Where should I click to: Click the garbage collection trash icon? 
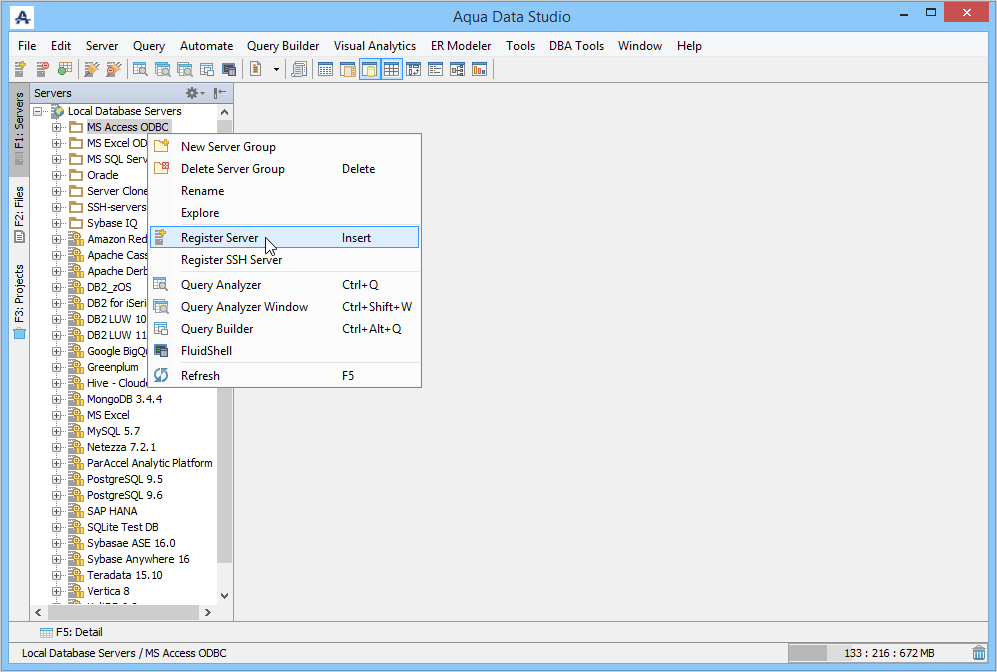(x=979, y=653)
